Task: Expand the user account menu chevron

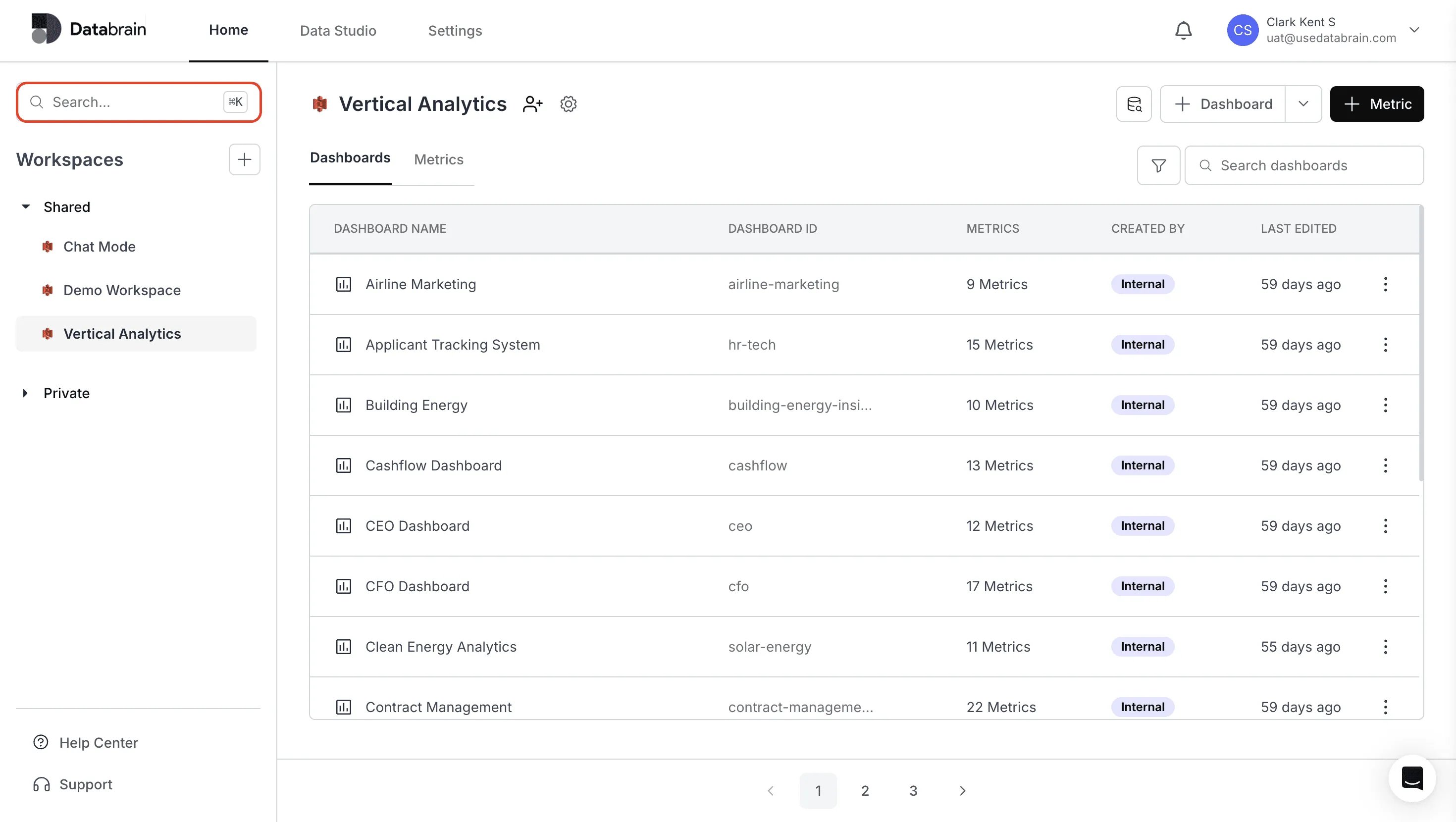Action: [x=1414, y=30]
